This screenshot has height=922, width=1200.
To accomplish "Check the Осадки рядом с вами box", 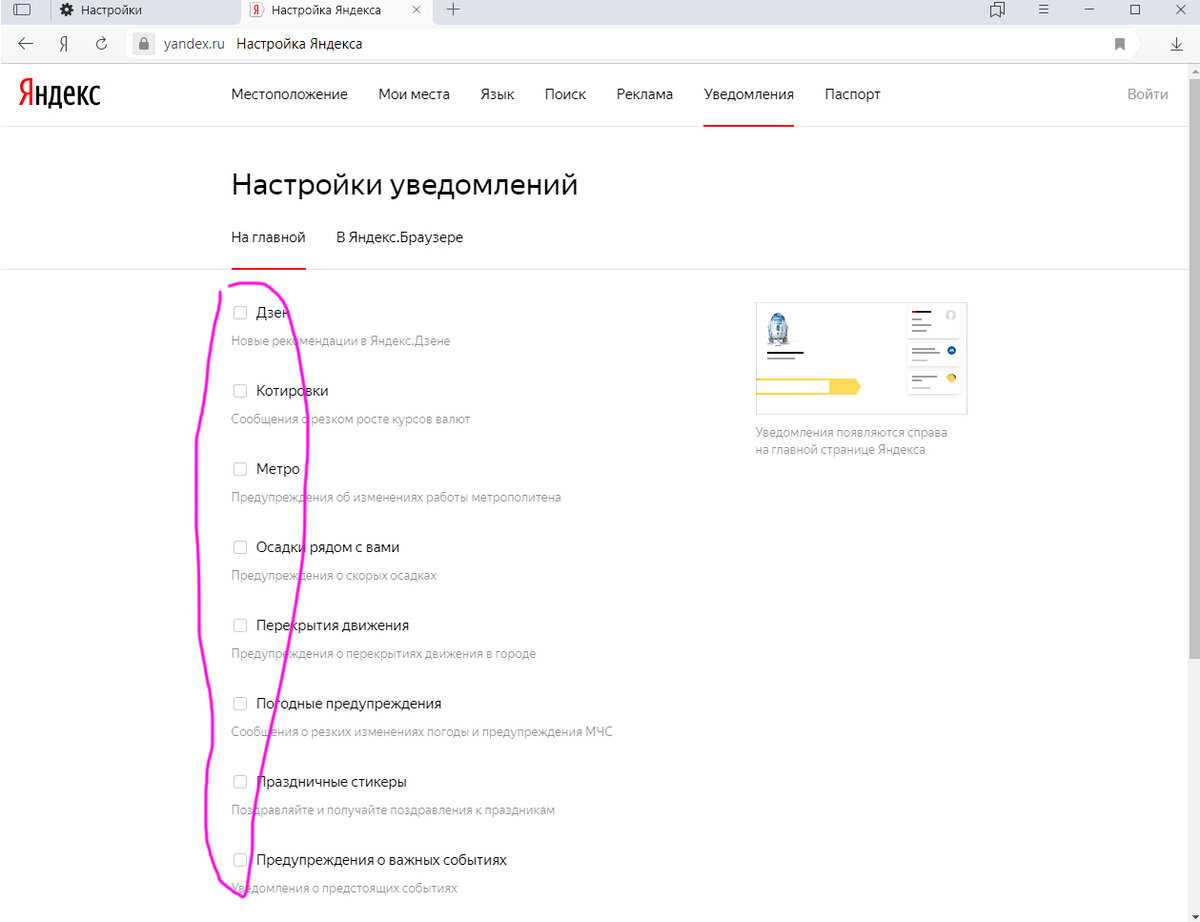I will click(x=240, y=547).
